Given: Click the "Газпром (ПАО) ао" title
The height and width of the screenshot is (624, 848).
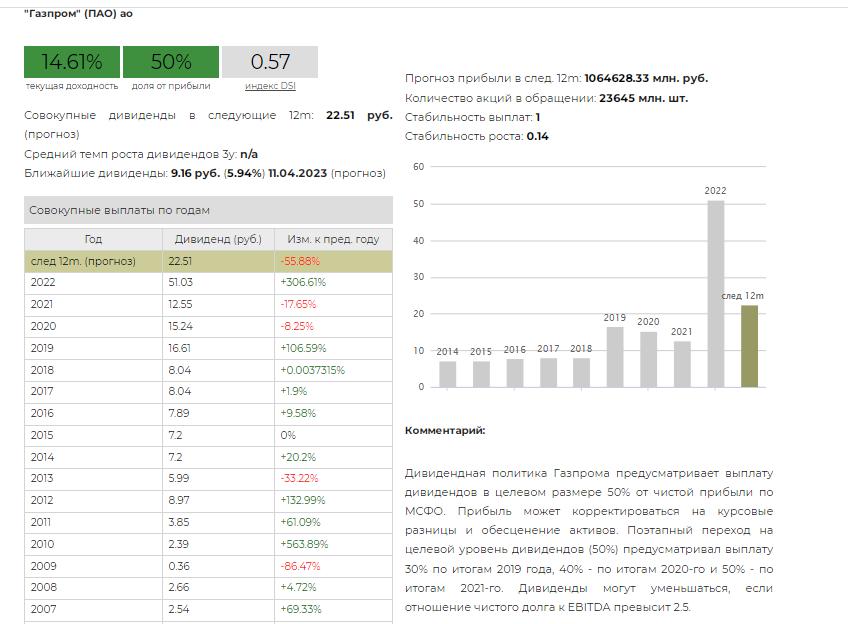Looking at the screenshot, I should 78,14.
